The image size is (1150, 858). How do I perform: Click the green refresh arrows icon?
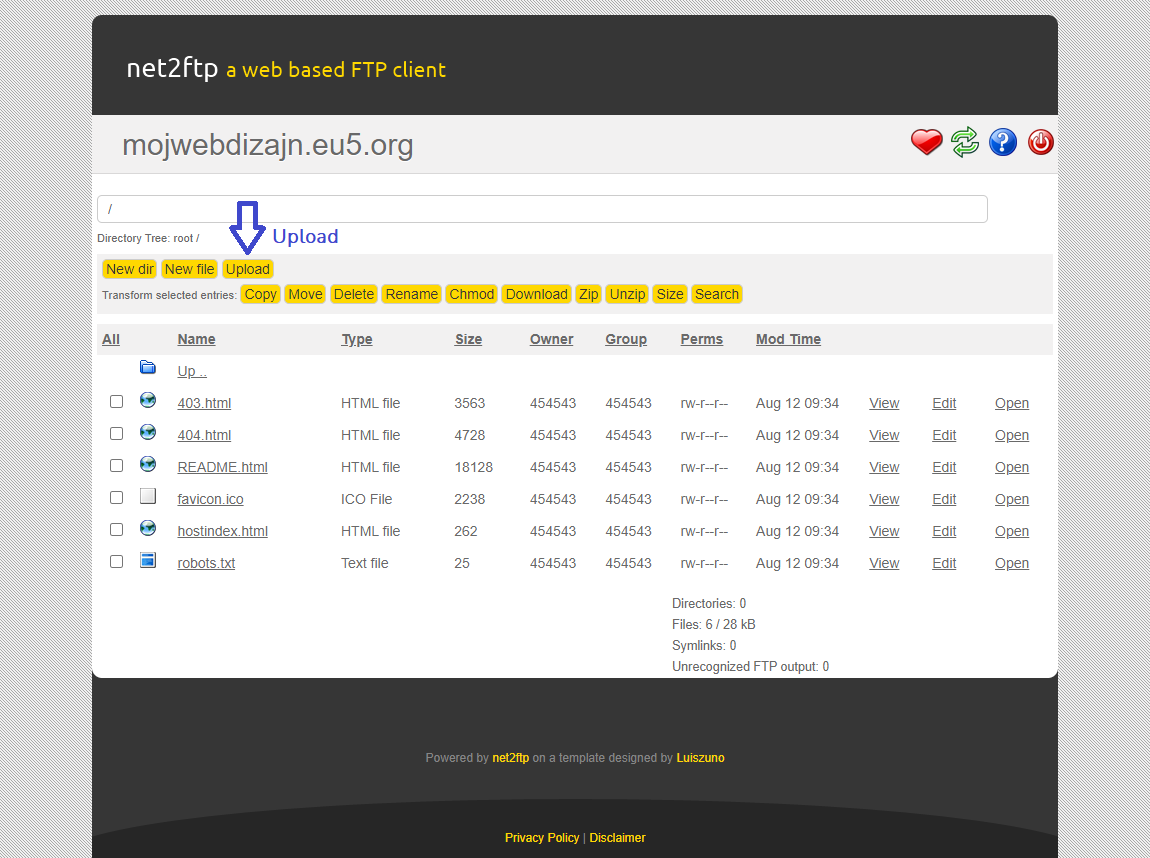[x=964, y=142]
